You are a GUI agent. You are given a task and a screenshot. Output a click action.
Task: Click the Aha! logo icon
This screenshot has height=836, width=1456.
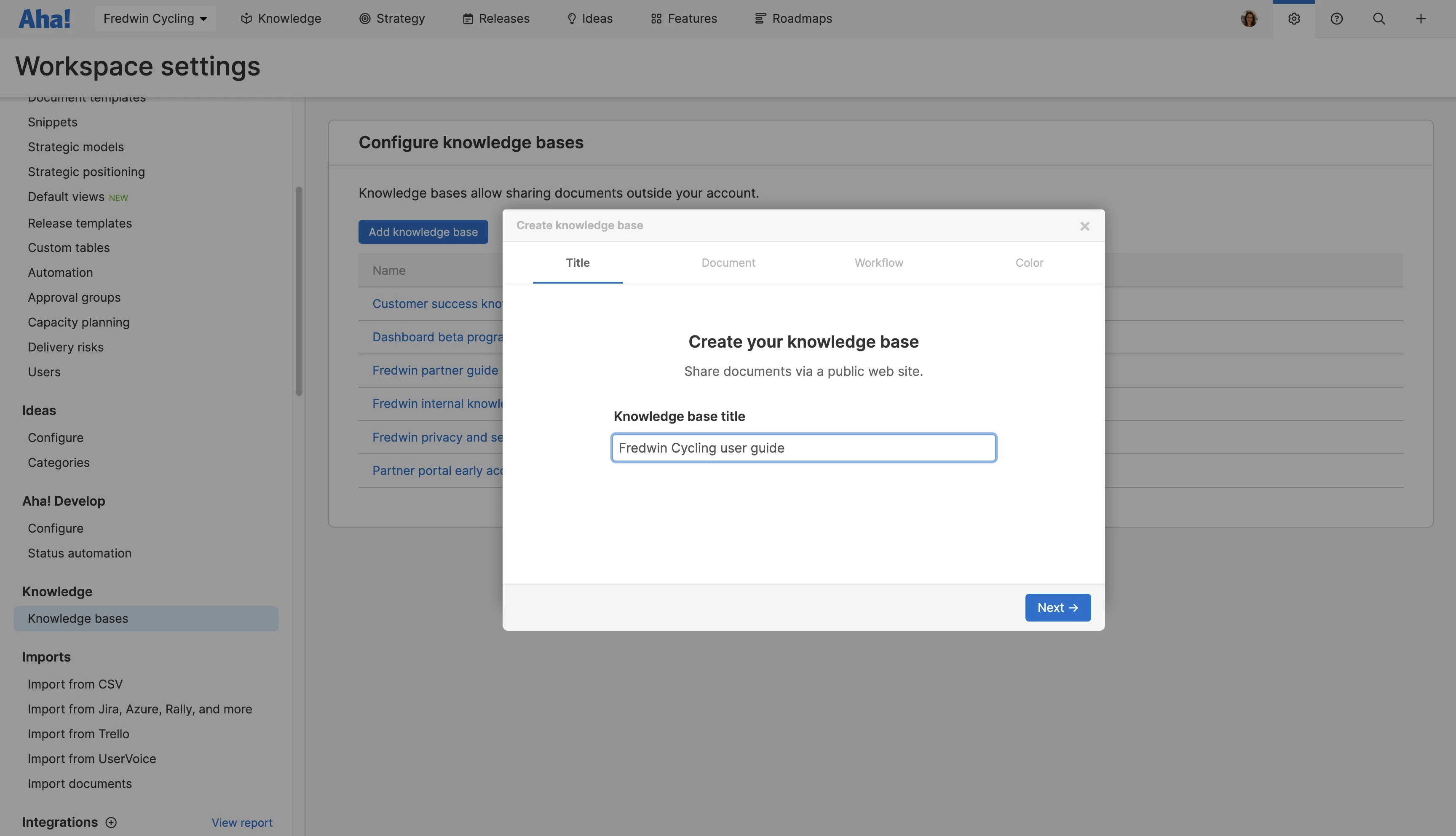tap(44, 19)
